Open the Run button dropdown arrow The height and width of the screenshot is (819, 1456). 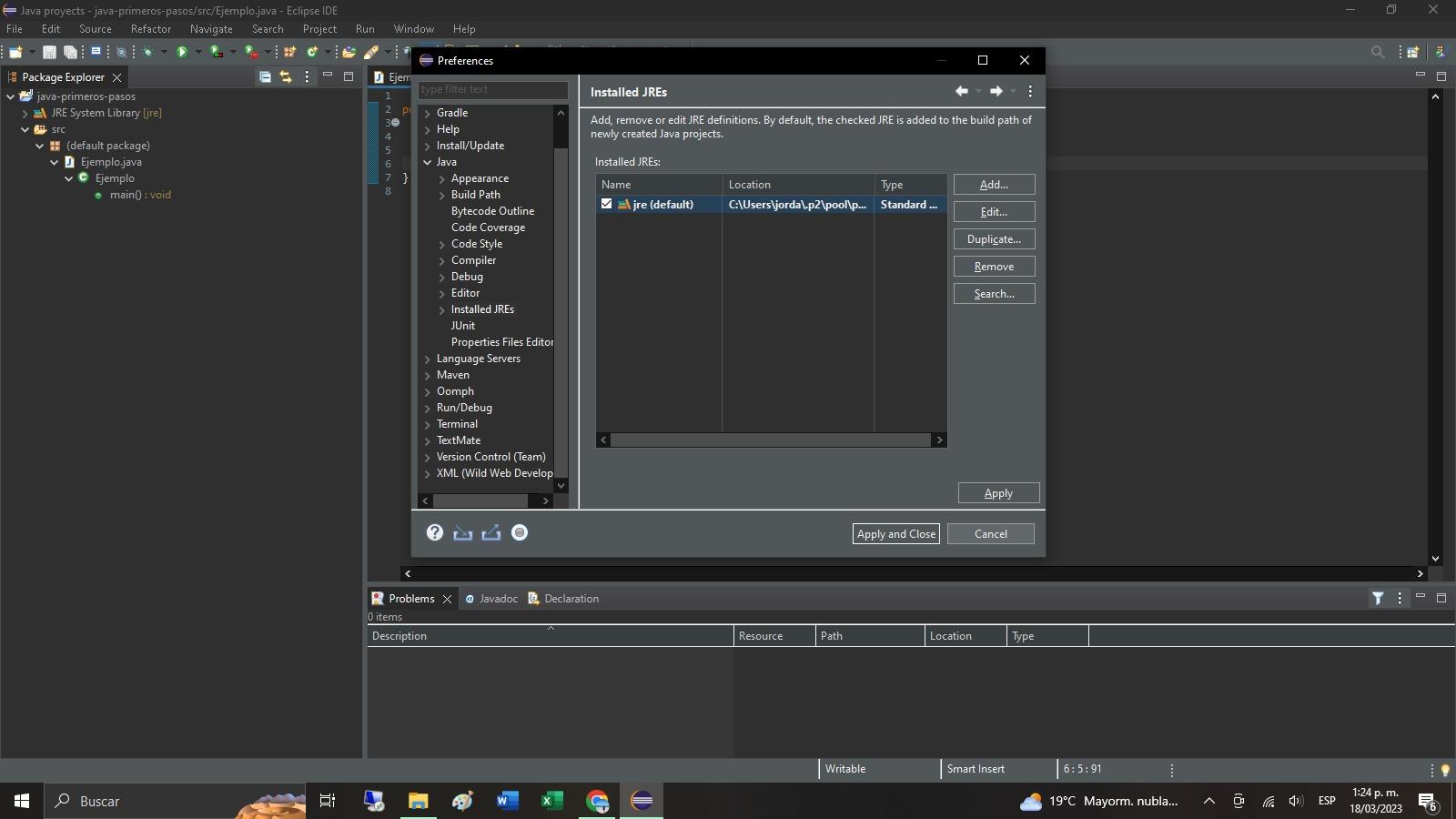tap(198, 52)
